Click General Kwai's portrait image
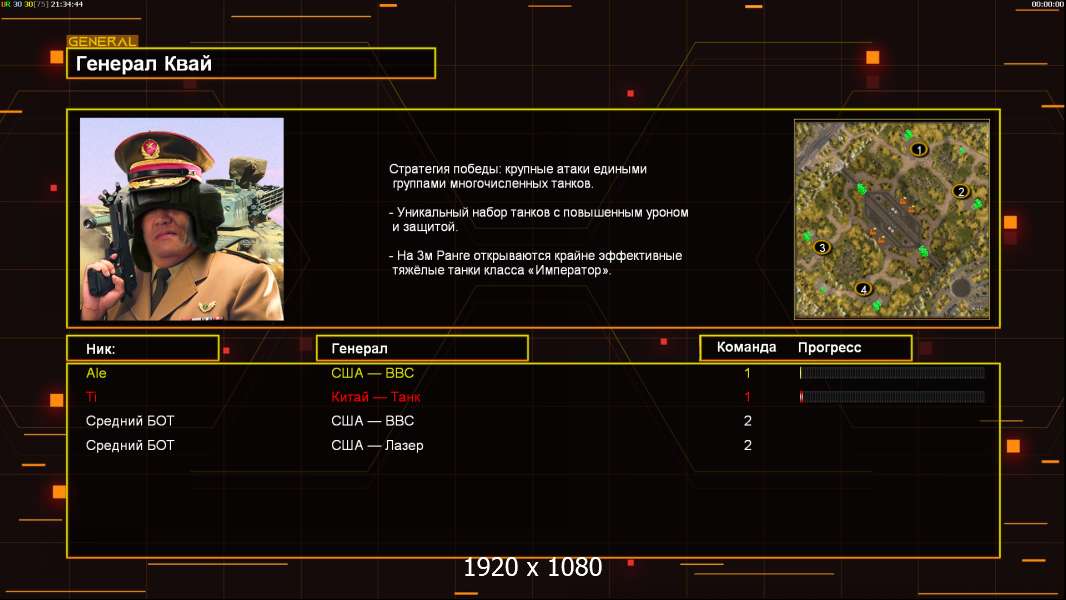Viewport: 1066px width, 600px height. click(x=182, y=219)
